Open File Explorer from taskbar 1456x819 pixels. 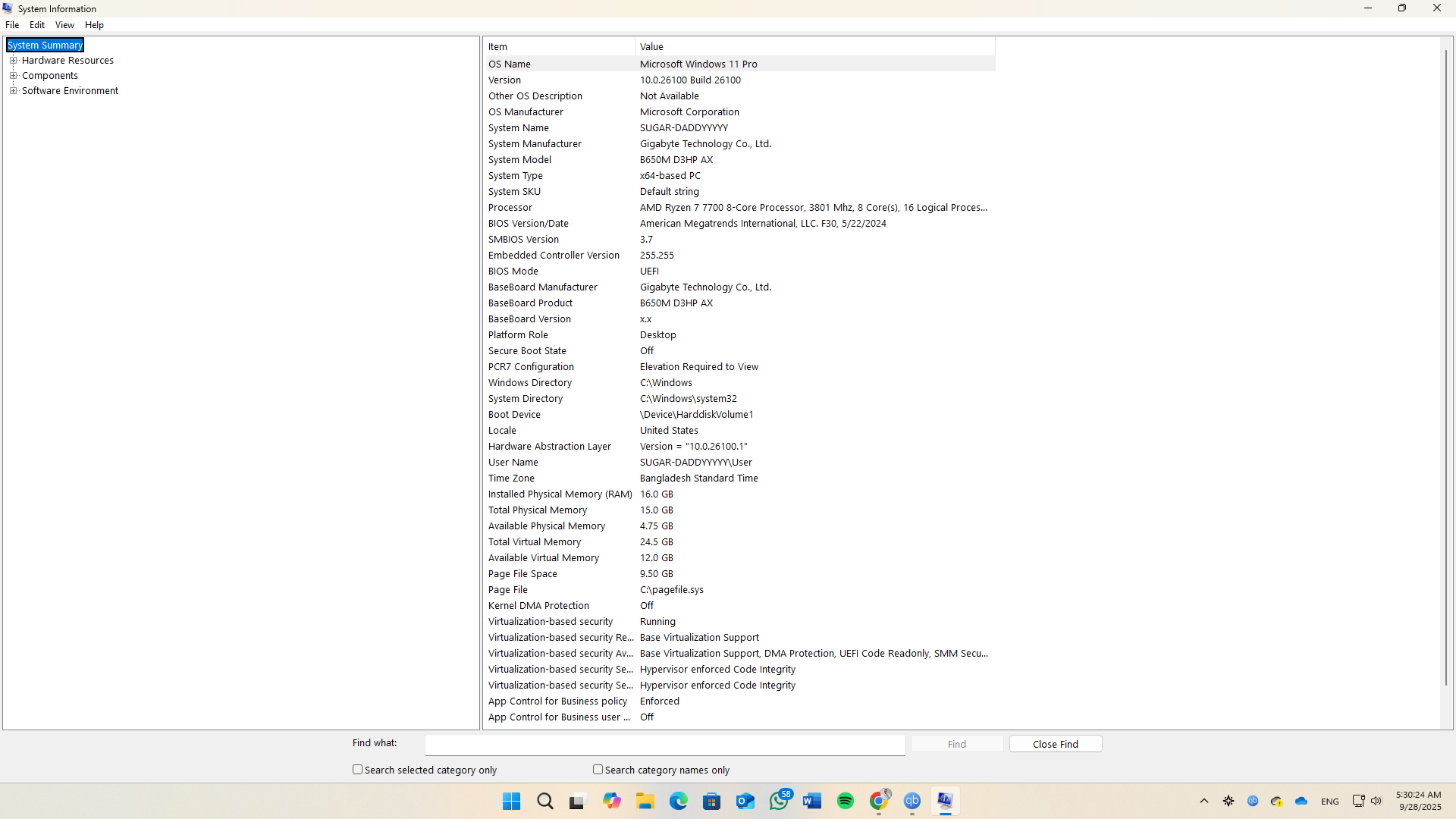click(645, 801)
